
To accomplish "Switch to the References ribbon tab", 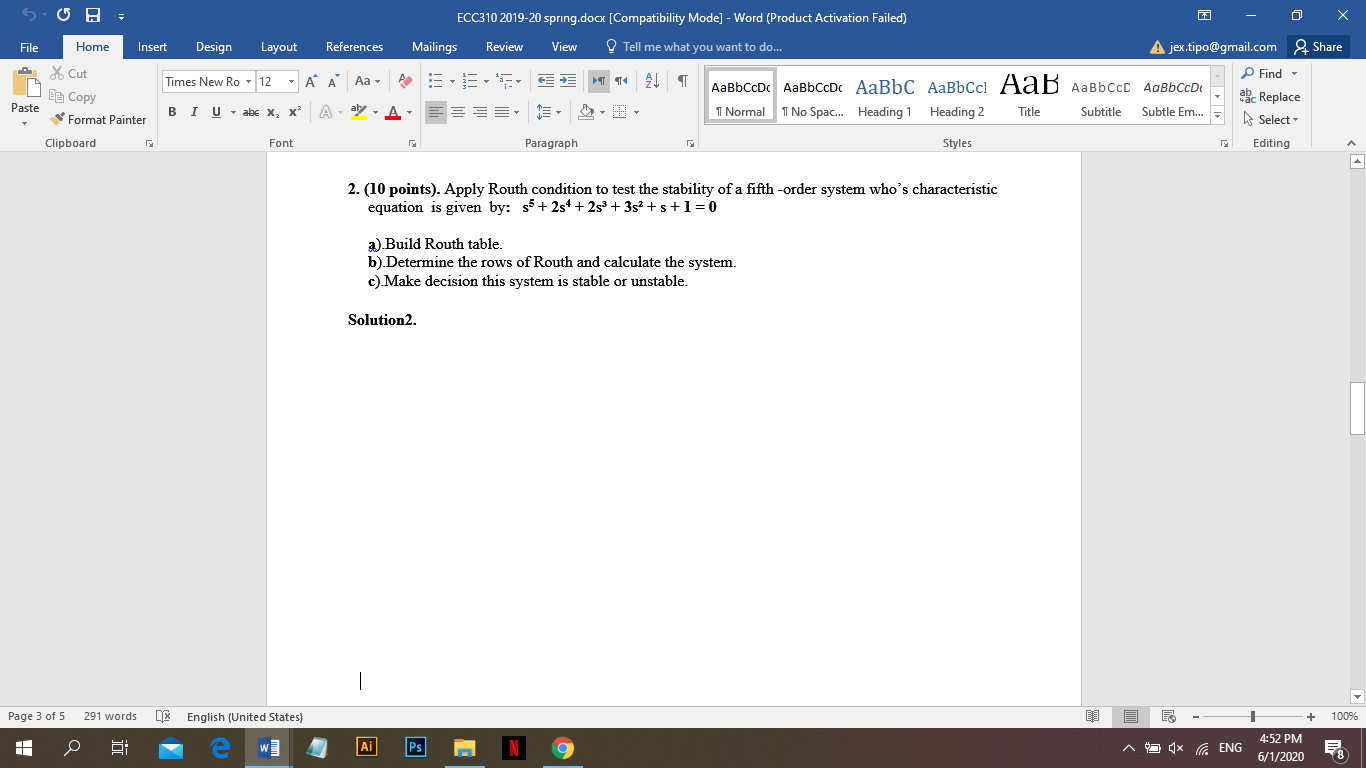I will tap(354, 47).
